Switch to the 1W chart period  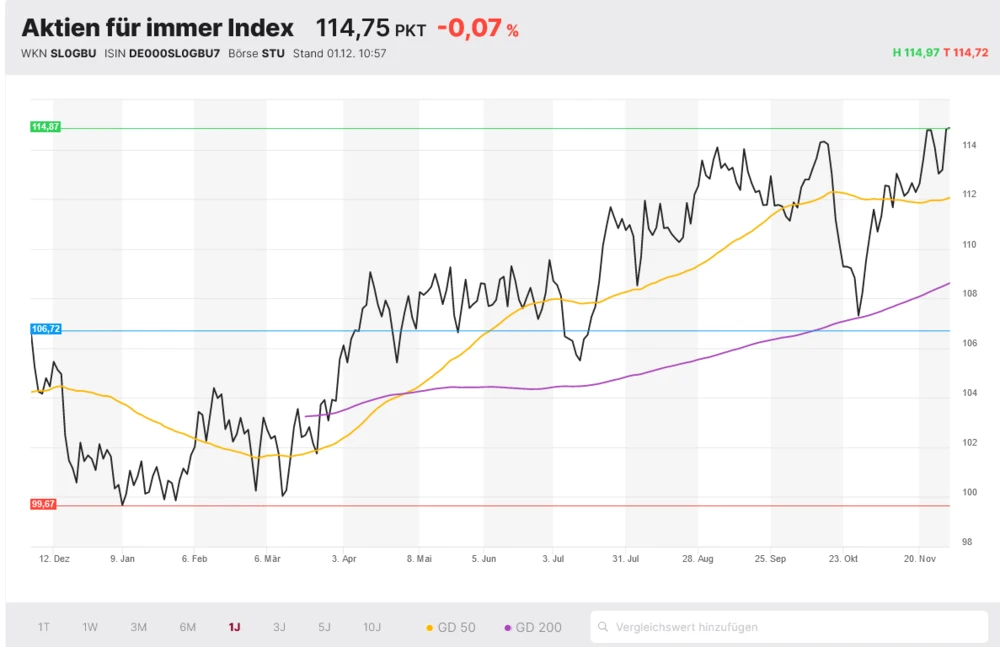click(89, 626)
